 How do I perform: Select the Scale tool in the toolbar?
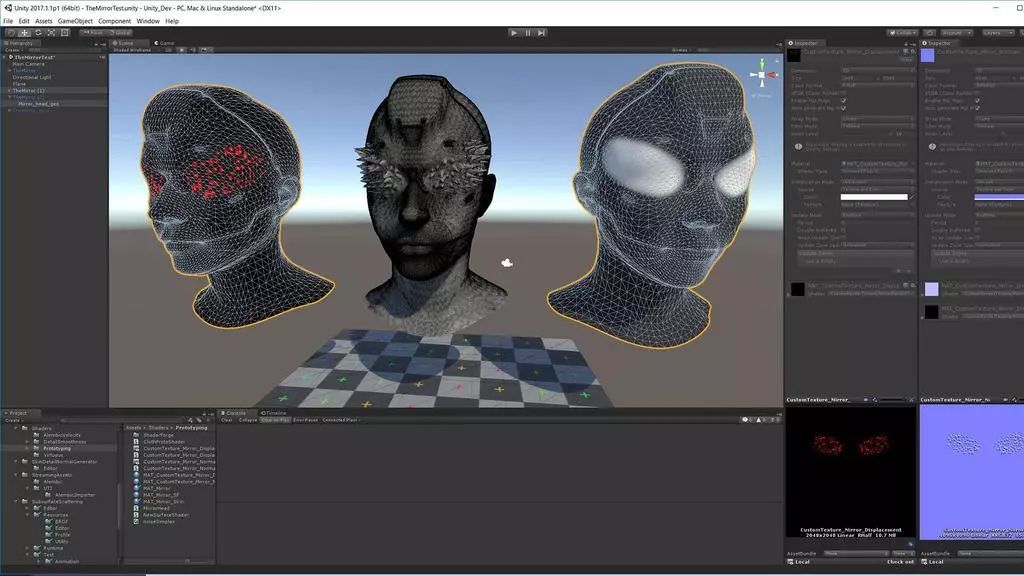[52, 32]
